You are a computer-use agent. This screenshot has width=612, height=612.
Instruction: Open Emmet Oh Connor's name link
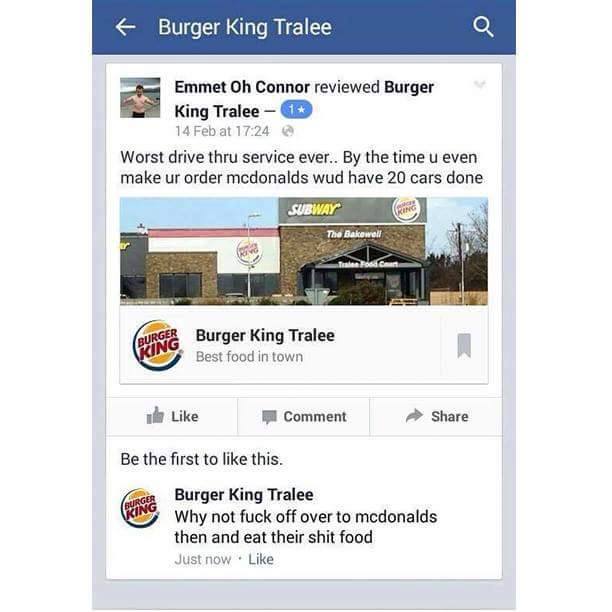[x=242, y=87]
